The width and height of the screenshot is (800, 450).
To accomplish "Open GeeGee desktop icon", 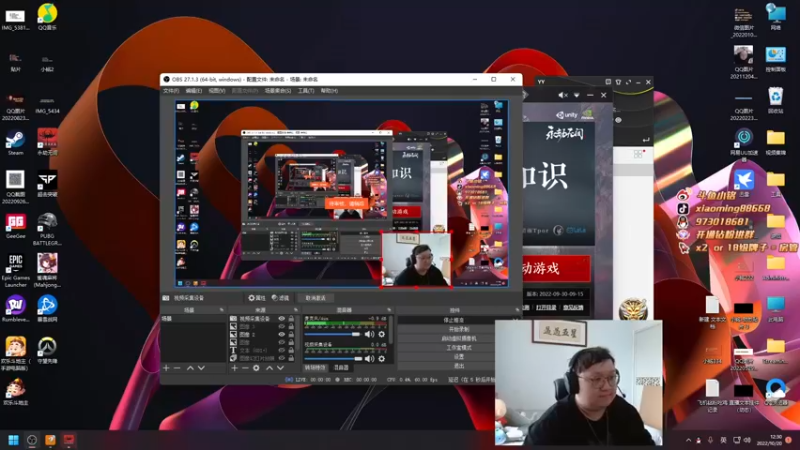I will [x=15, y=226].
